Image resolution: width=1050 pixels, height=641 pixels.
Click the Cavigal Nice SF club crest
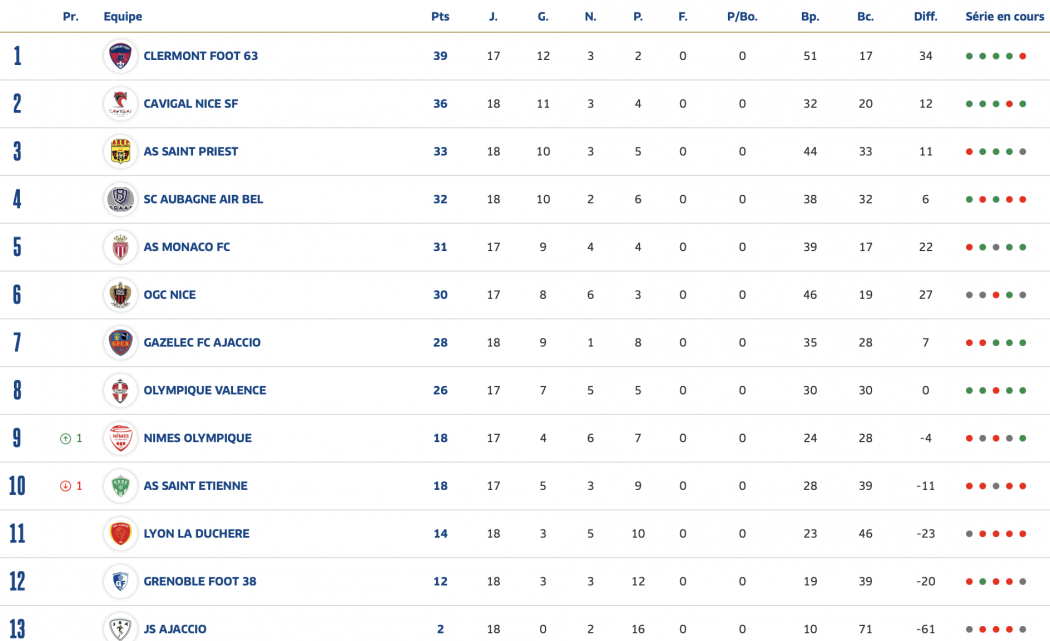click(x=120, y=104)
